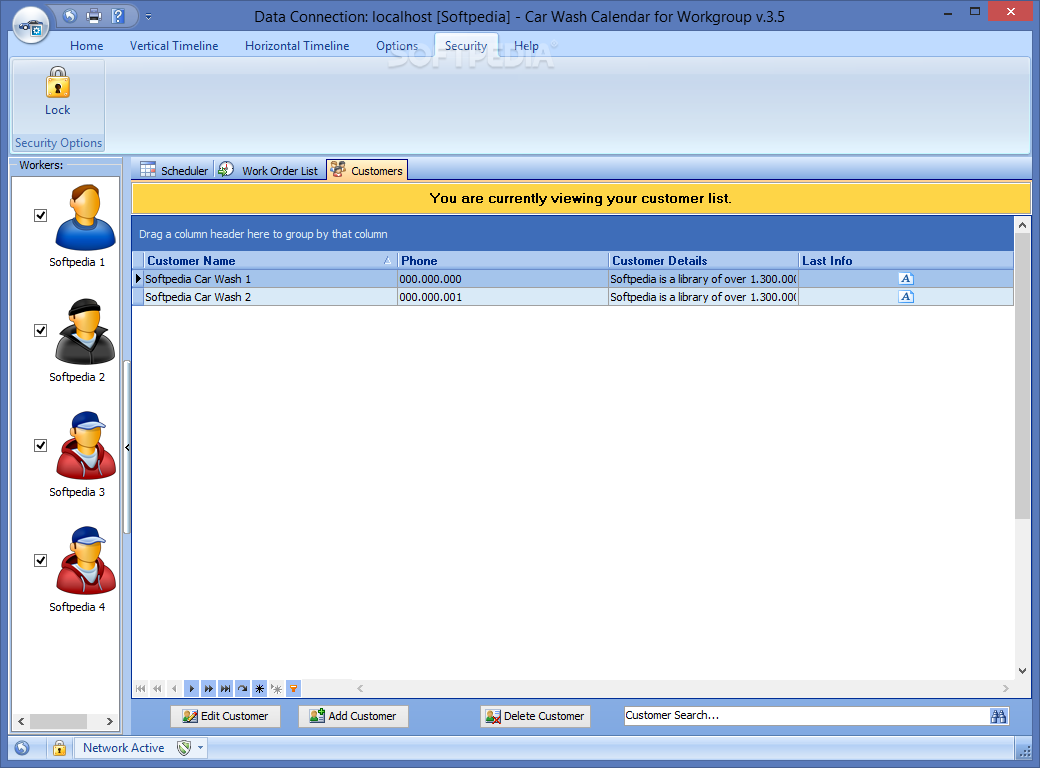Click the Last Info column header
This screenshot has width=1040, height=768.
coord(906,261)
